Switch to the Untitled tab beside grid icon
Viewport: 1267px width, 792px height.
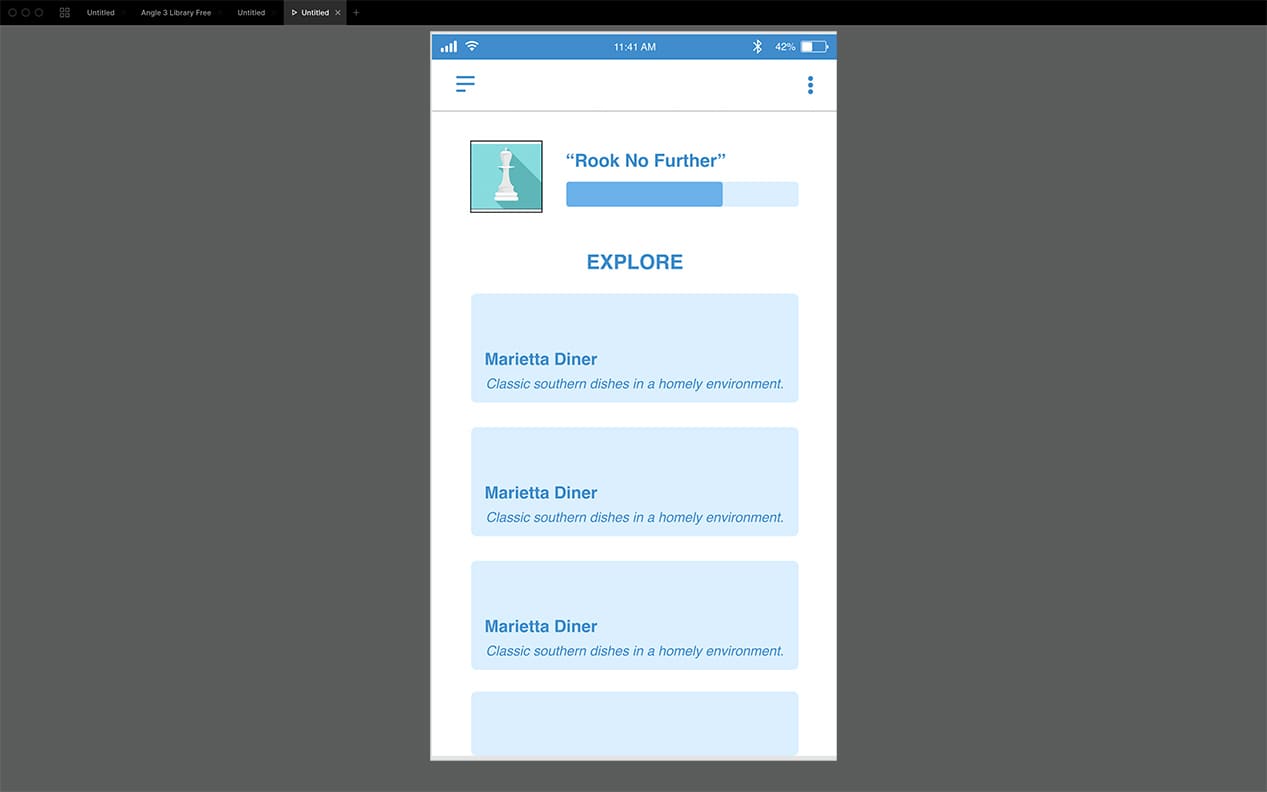pos(101,13)
